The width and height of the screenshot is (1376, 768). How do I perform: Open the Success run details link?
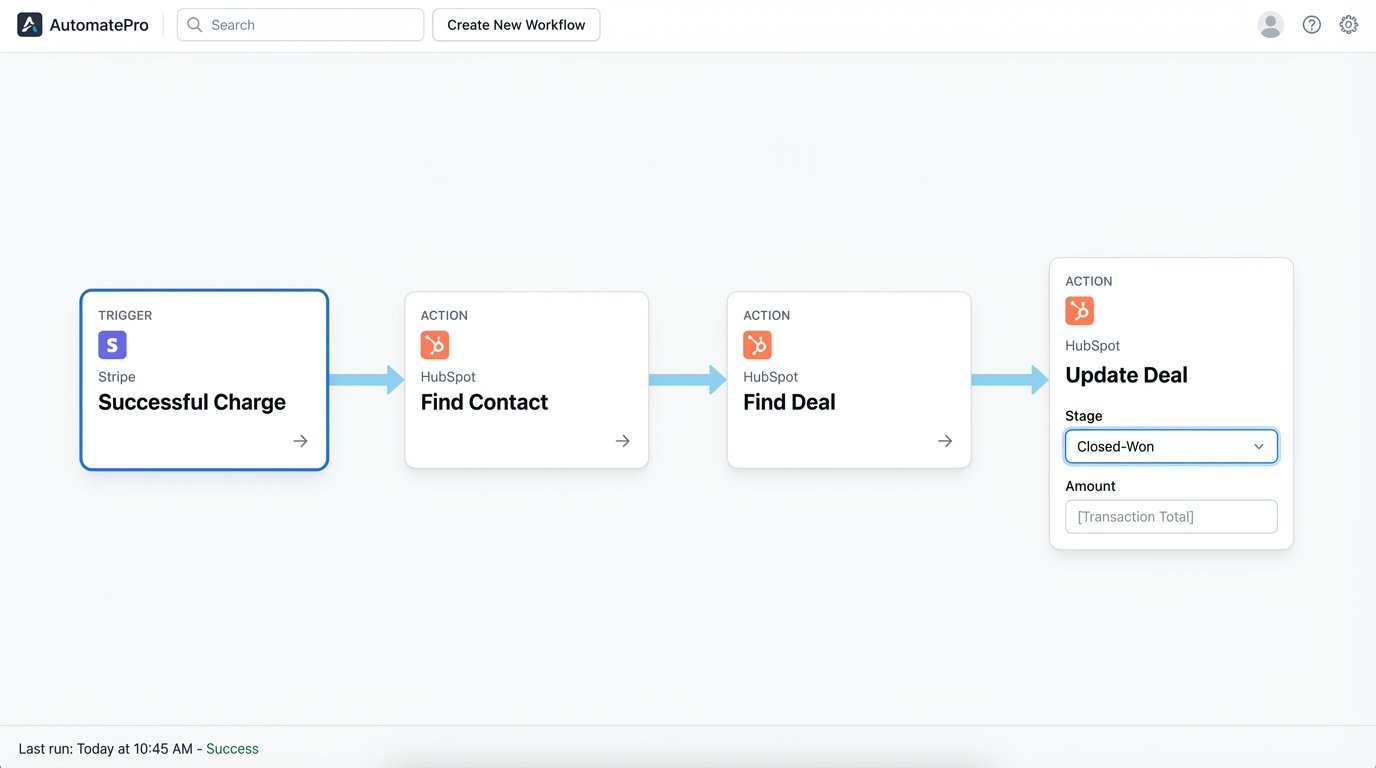[x=232, y=747]
